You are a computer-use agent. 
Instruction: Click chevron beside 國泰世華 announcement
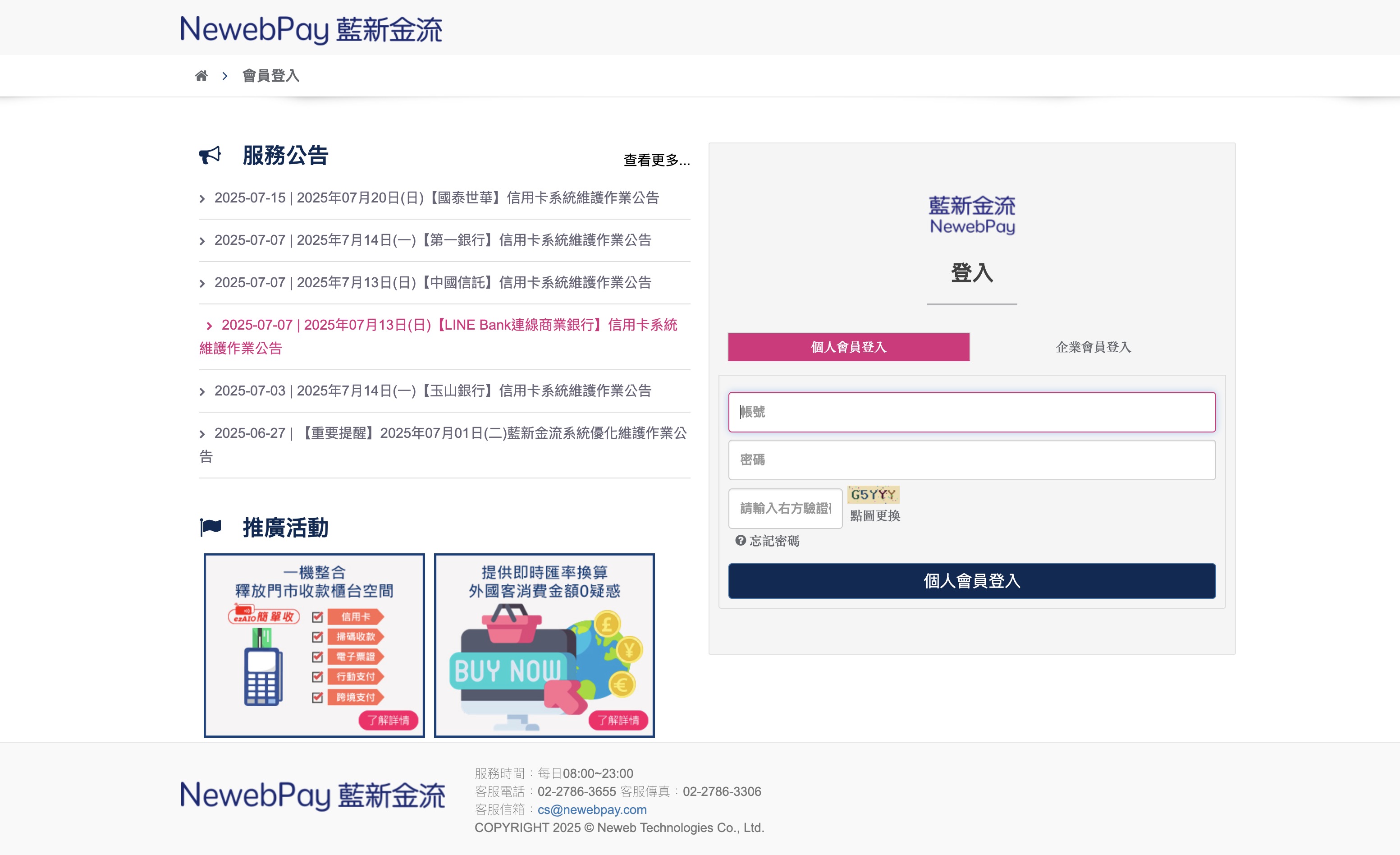coord(202,199)
